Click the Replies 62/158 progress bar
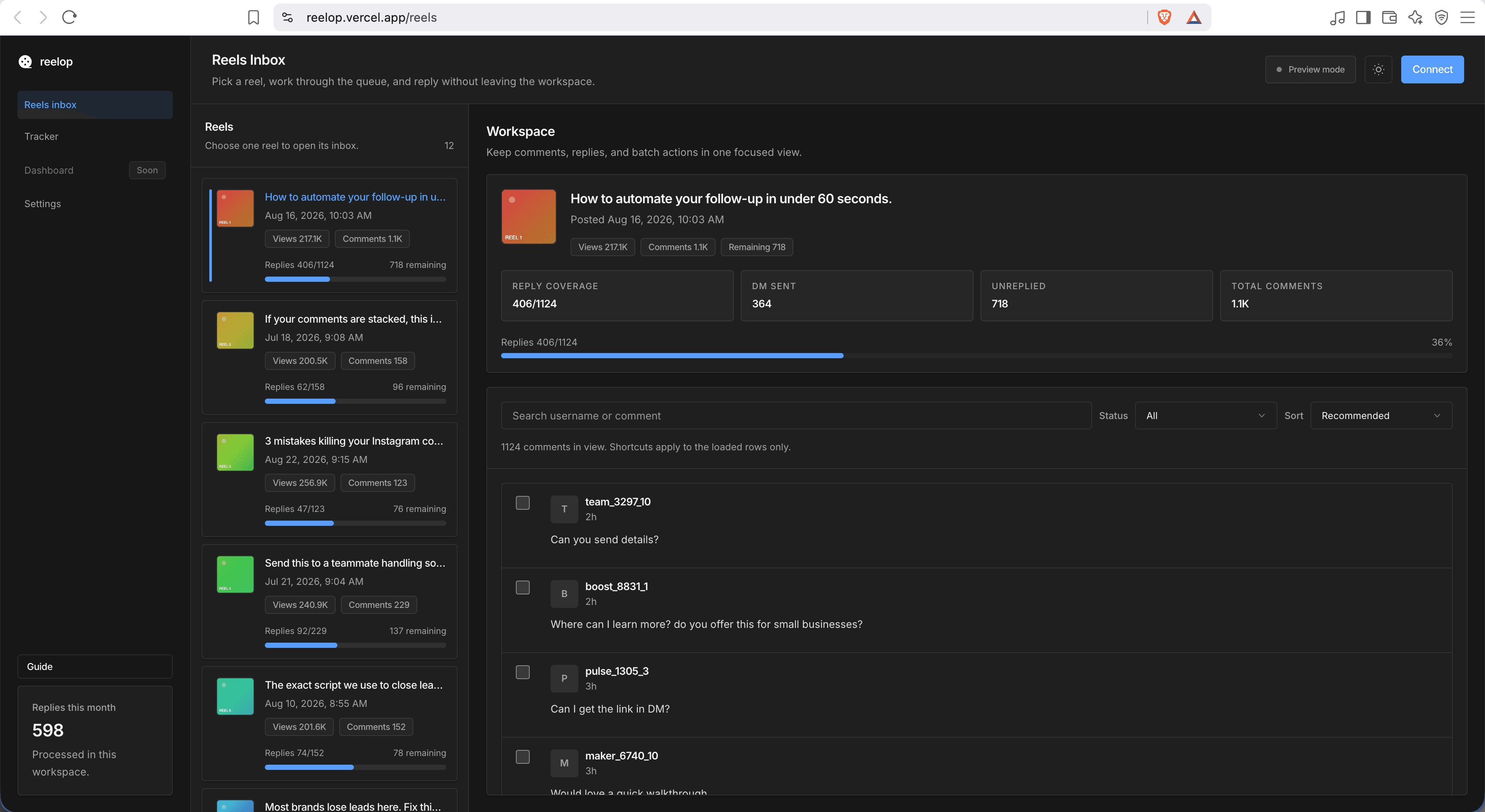Viewport: 1485px width, 812px height. coord(355,401)
